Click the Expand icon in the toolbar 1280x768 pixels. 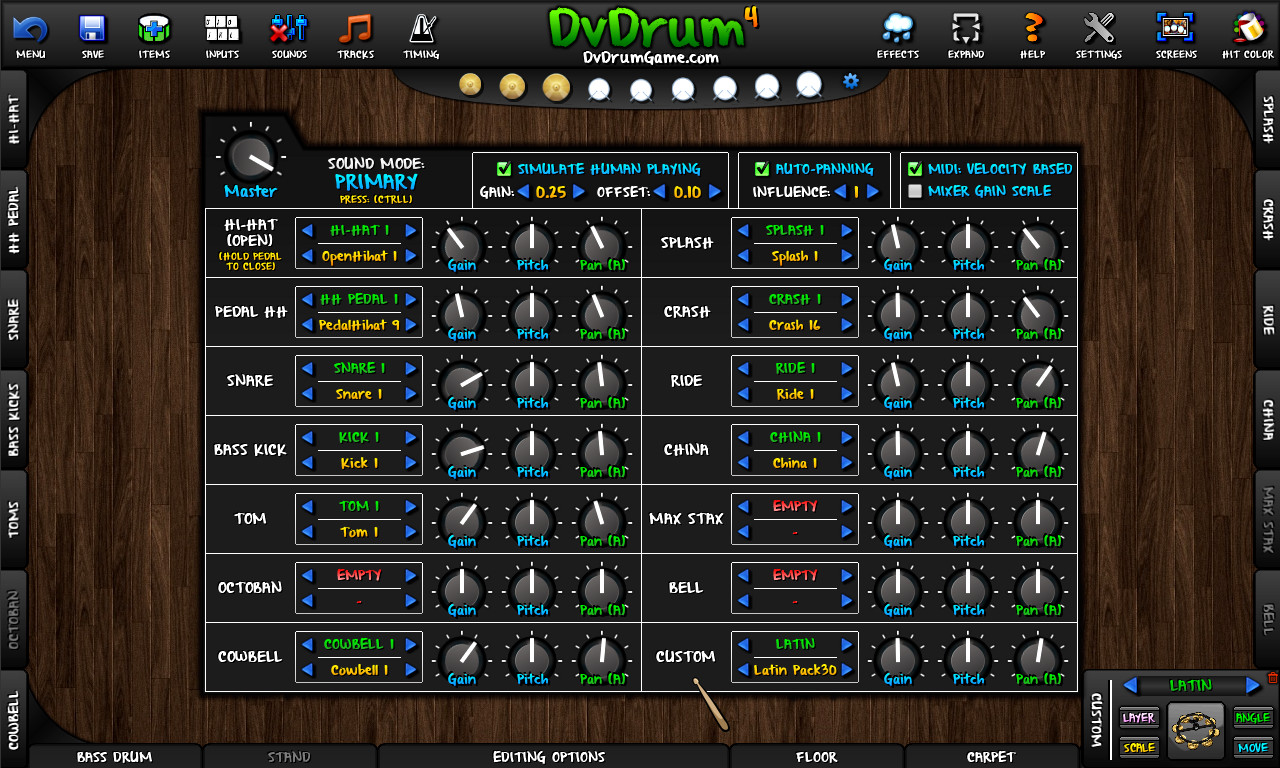click(x=966, y=28)
